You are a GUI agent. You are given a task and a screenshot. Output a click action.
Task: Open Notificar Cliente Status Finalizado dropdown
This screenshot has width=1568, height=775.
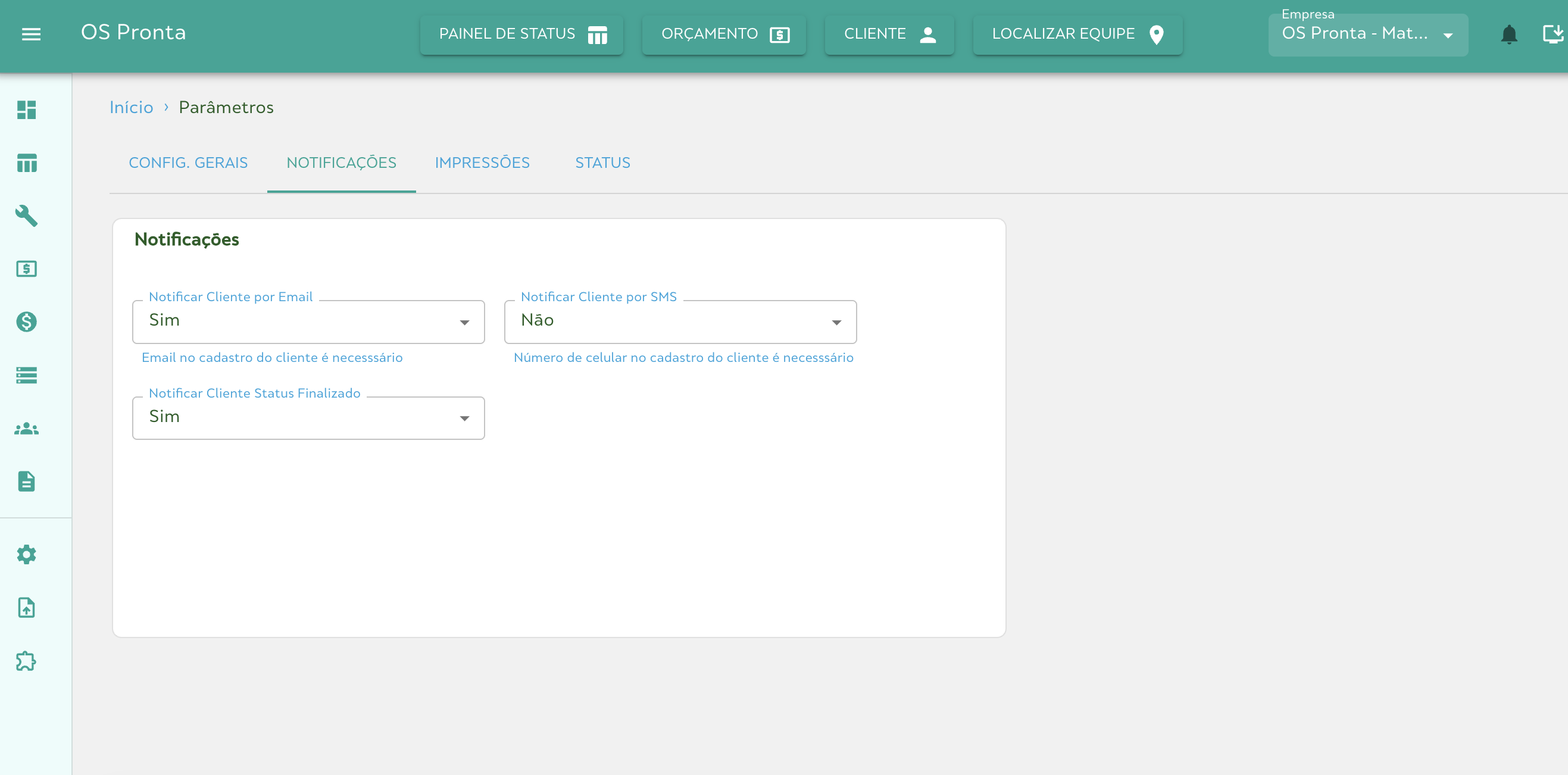coord(308,418)
